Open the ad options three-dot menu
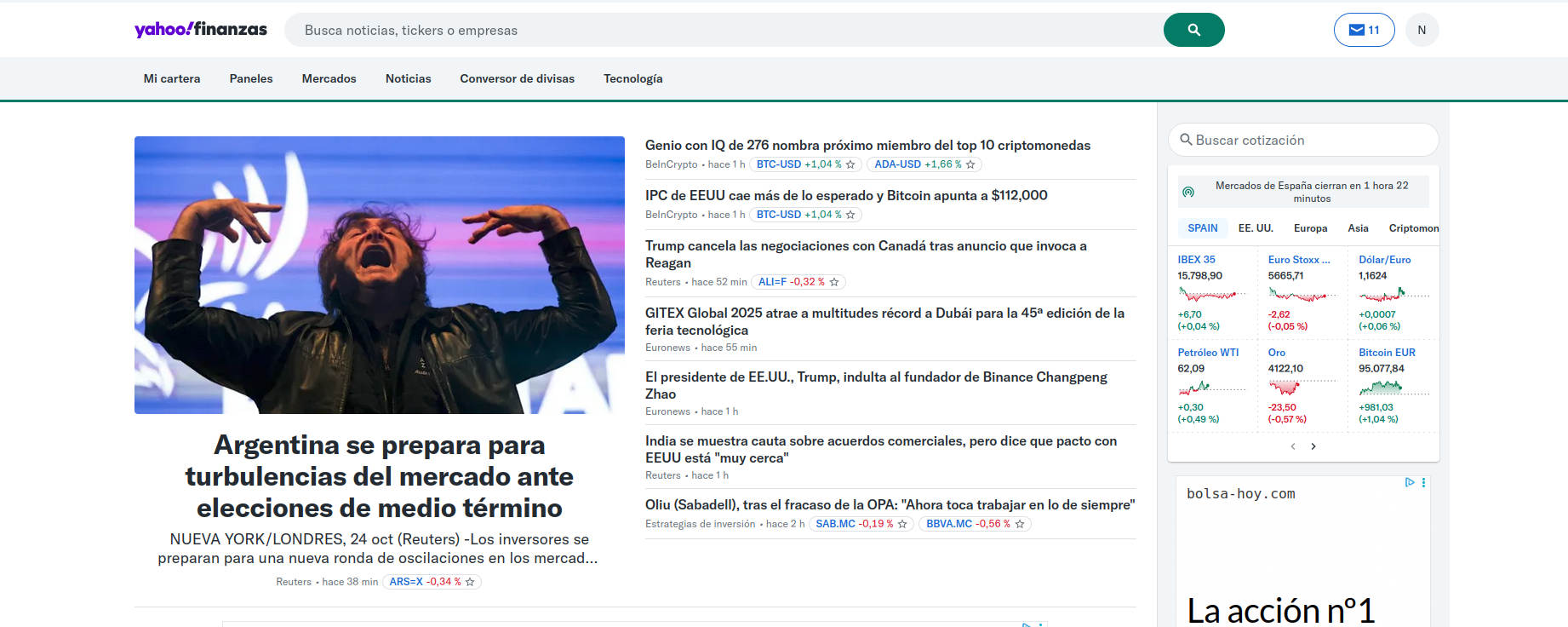 coord(1423,482)
